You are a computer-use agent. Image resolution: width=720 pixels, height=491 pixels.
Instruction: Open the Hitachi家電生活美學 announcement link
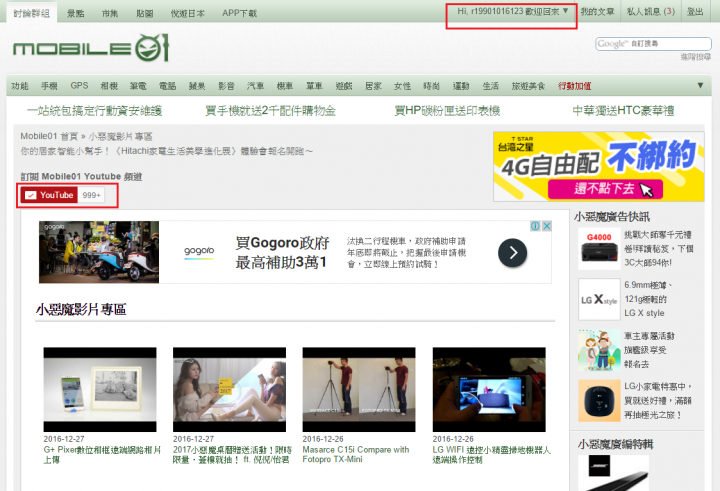coord(166,151)
